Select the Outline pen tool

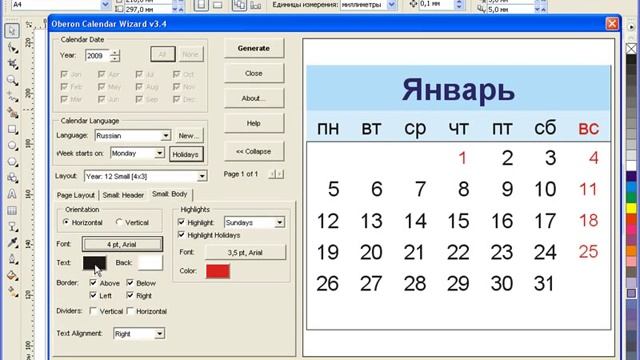coord(12,259)
